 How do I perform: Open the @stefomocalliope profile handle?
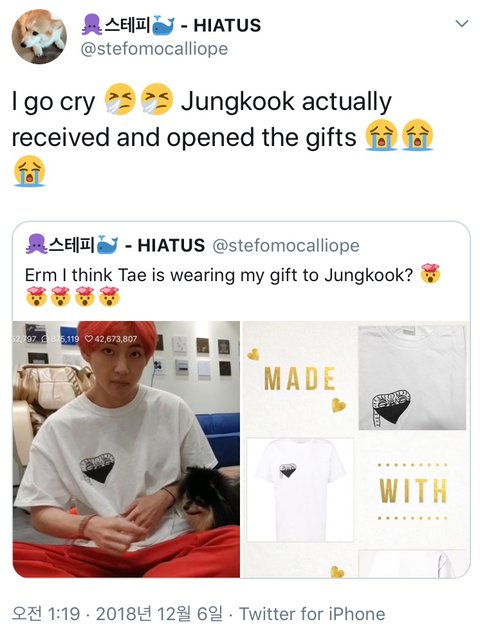pyautogui.click(x=154, y=49)
